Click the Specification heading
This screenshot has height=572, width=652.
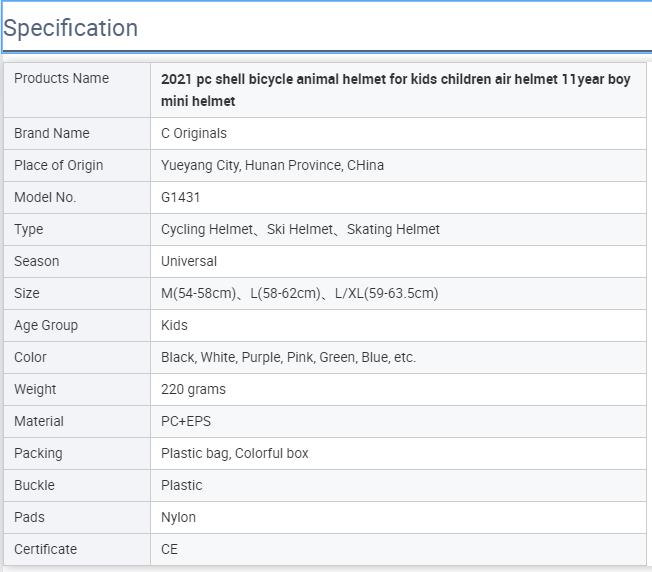[70, 28]
